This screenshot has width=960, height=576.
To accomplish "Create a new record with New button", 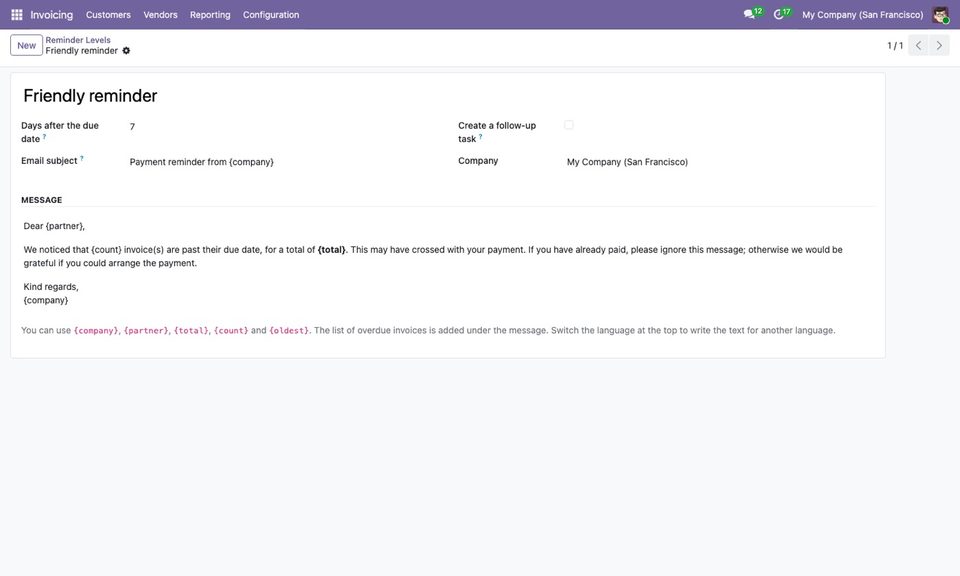I will tap(26, 45).
